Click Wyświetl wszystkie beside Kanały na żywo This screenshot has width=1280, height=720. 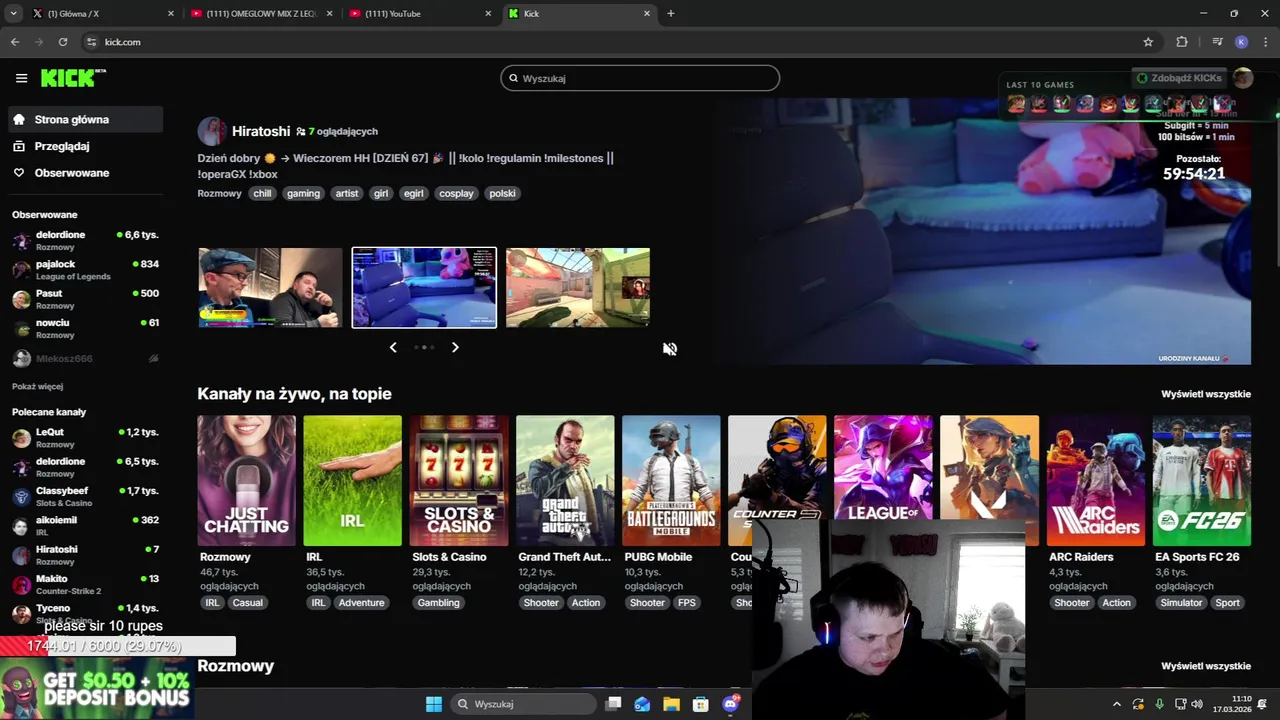pos(1206,394)
